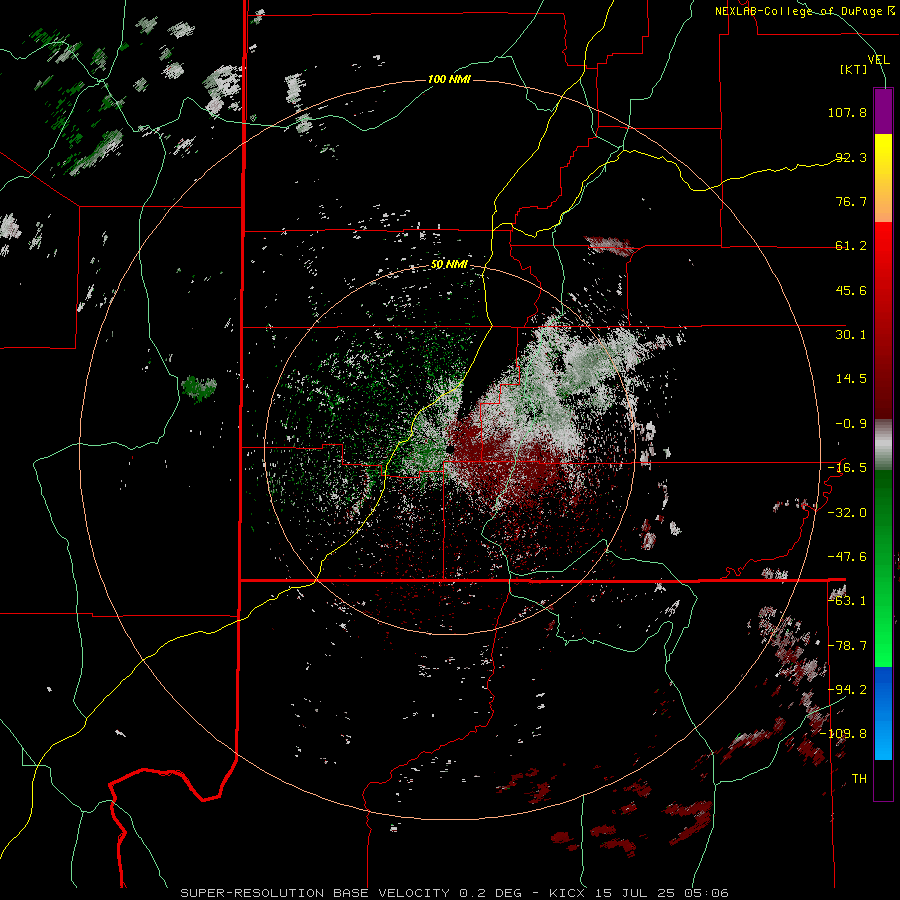Pick the purple segment of velocity color bar
Image resolution: width=900 pixels, height=900 pixels.
[x=883, y=111]
